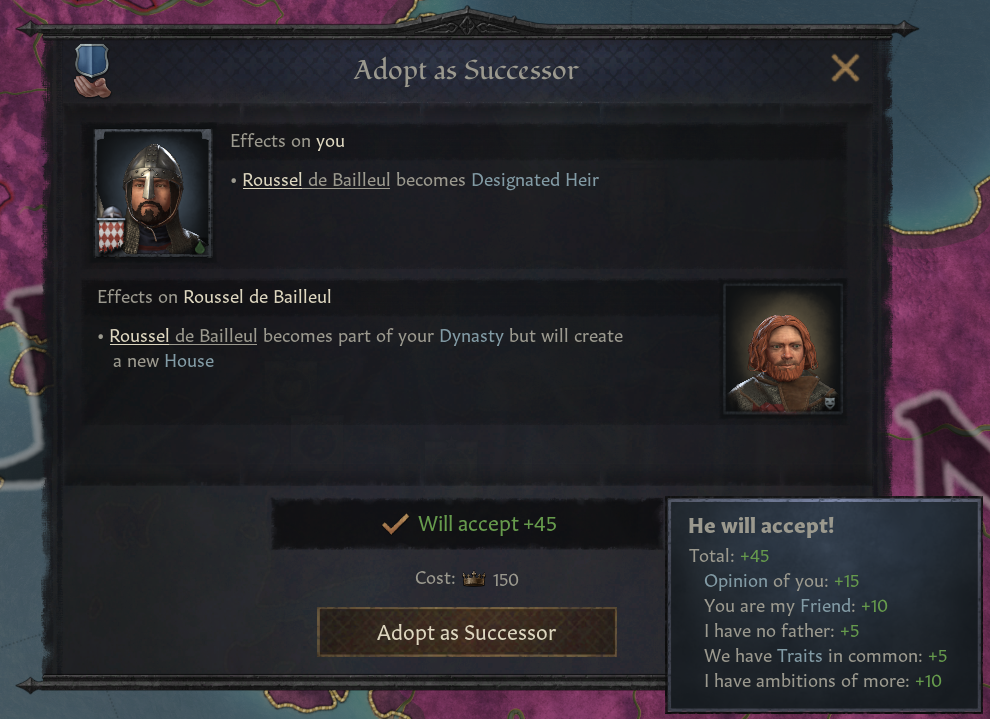990x719 pixels.
Task: Click the prestige crown icon beside the cost
Action: pos(475,579)
